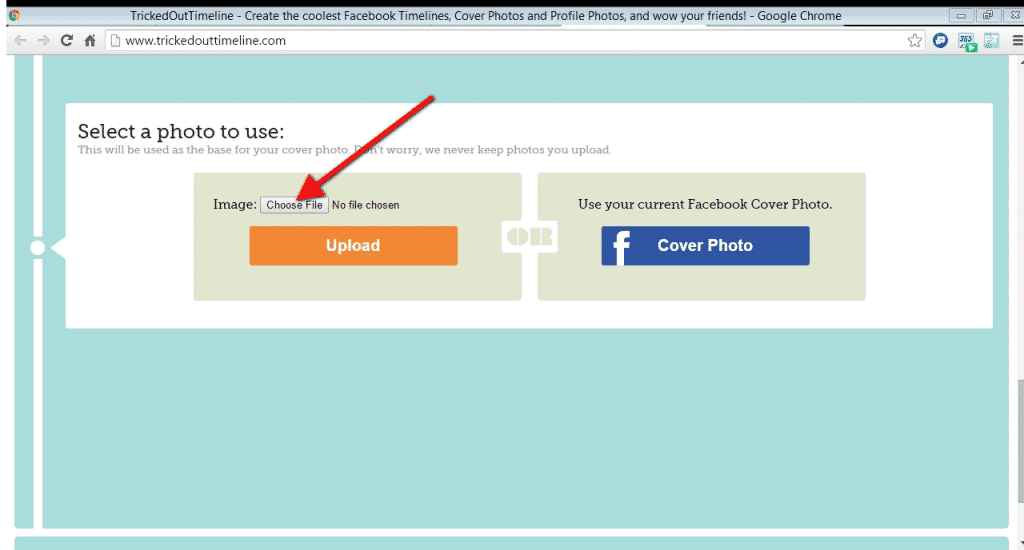Click the scrollbar up arrow
Image resolution: width=1024 pixels, height=550 pixels.
point(1020,61)
